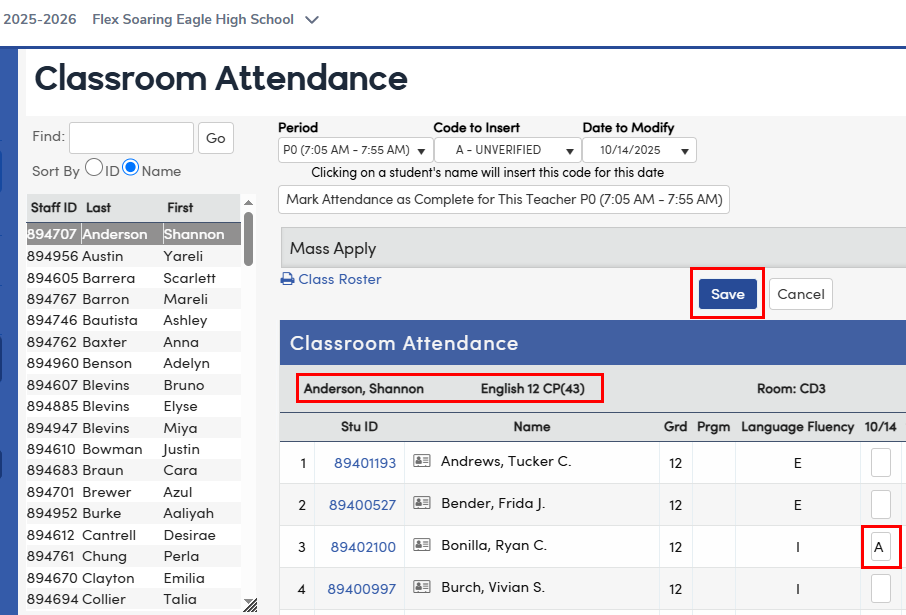The height and width of the screenshot is (615, 906).
Task: Select staff row Cantrell Desirae
Action: point(133,535)
